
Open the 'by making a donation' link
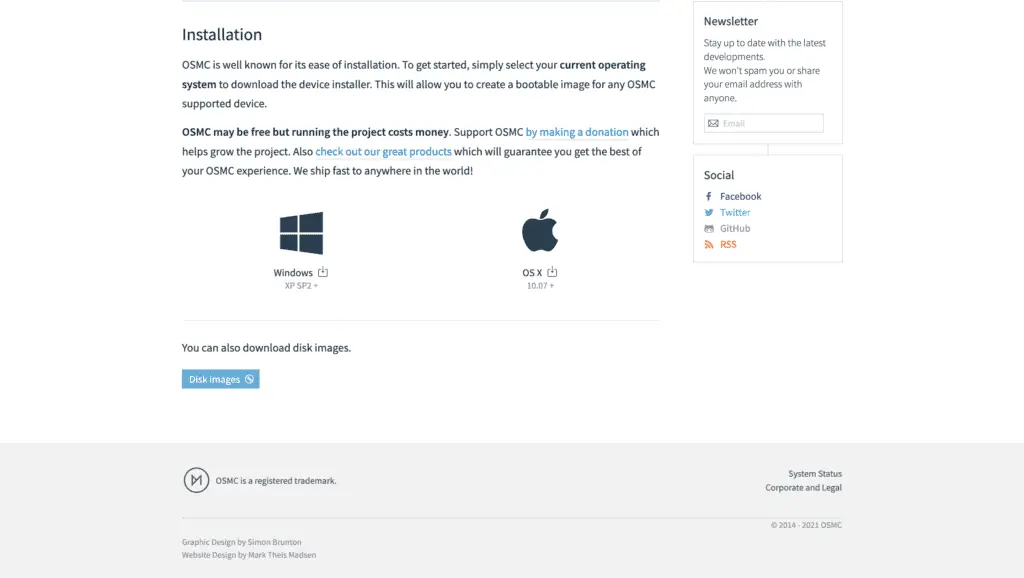[x=577, y=132]
